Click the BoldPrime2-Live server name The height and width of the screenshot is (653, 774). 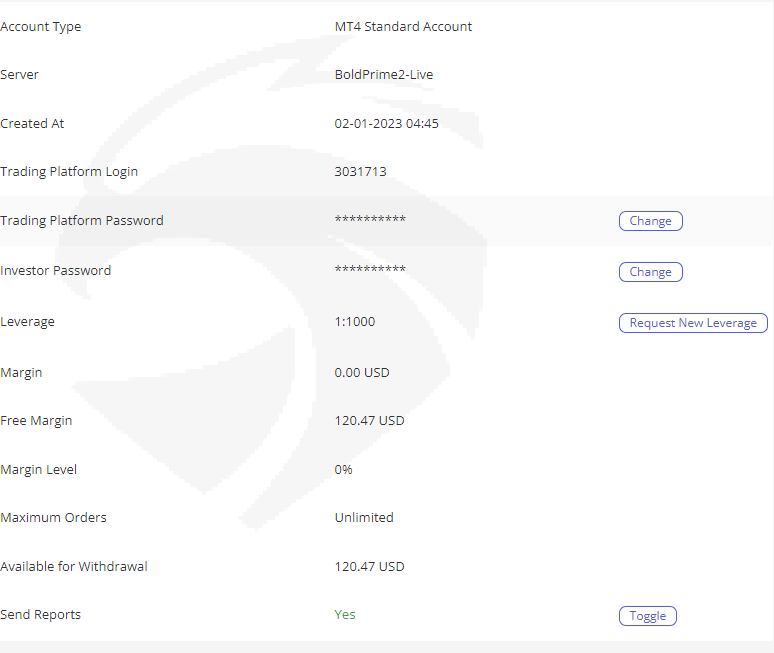[383, 75]
